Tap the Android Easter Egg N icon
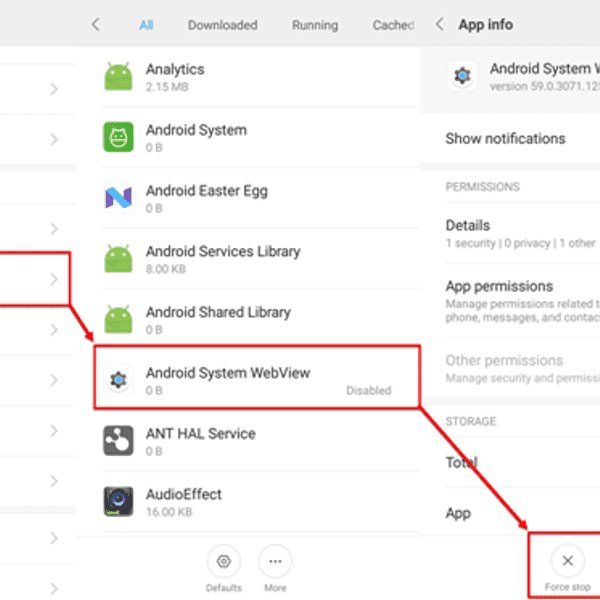The image size is (600, 600). [118, 197]
